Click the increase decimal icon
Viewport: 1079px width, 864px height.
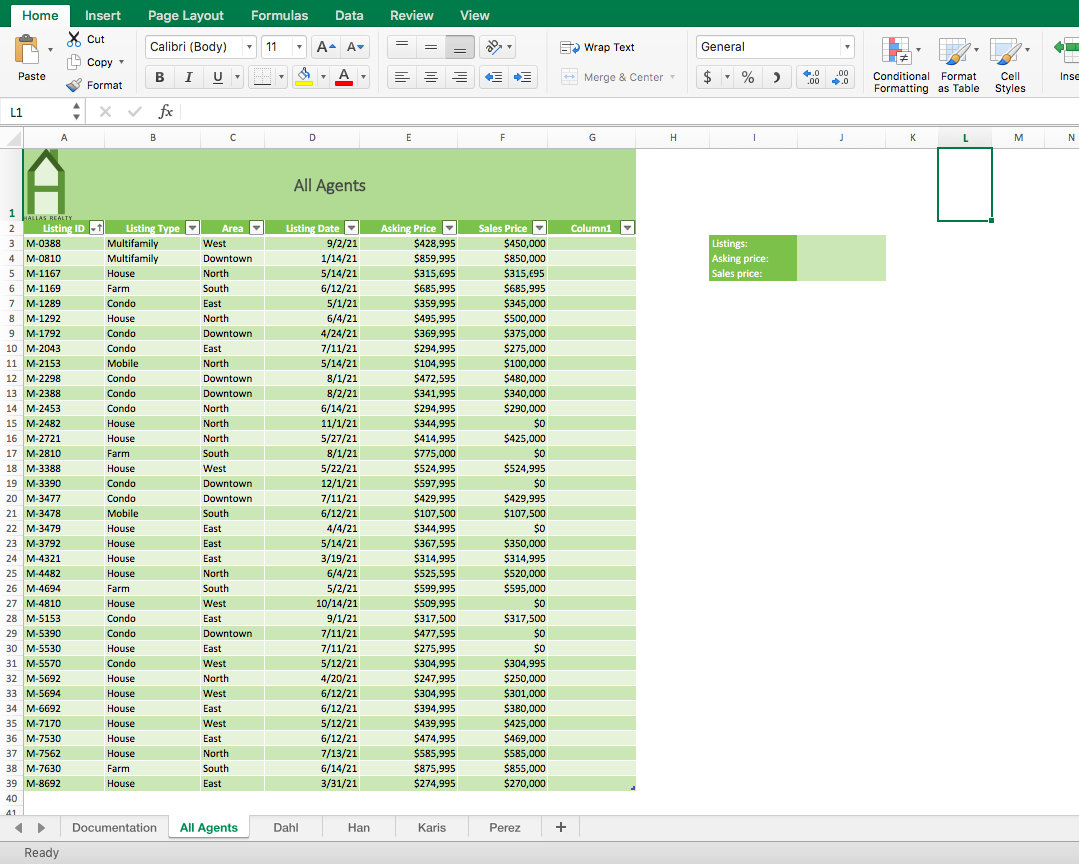click(x=811, y=77)
